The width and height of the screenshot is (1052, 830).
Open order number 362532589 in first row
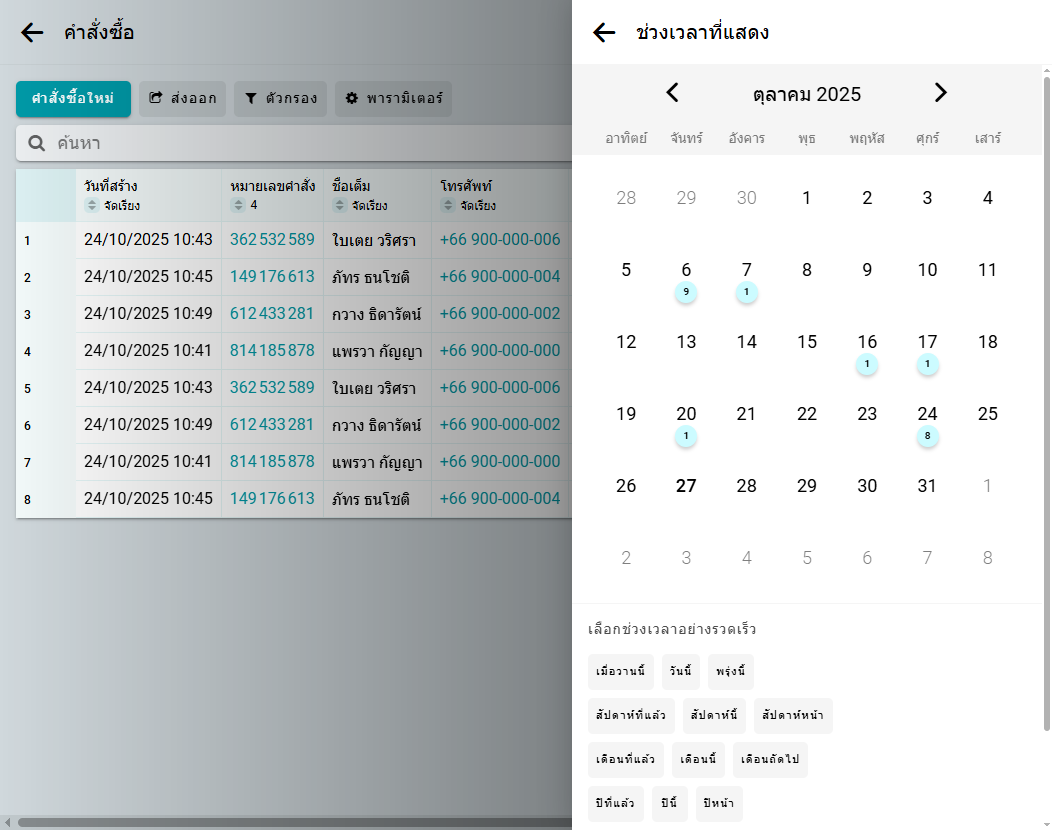pyautogui.click(x=272, y=240)
